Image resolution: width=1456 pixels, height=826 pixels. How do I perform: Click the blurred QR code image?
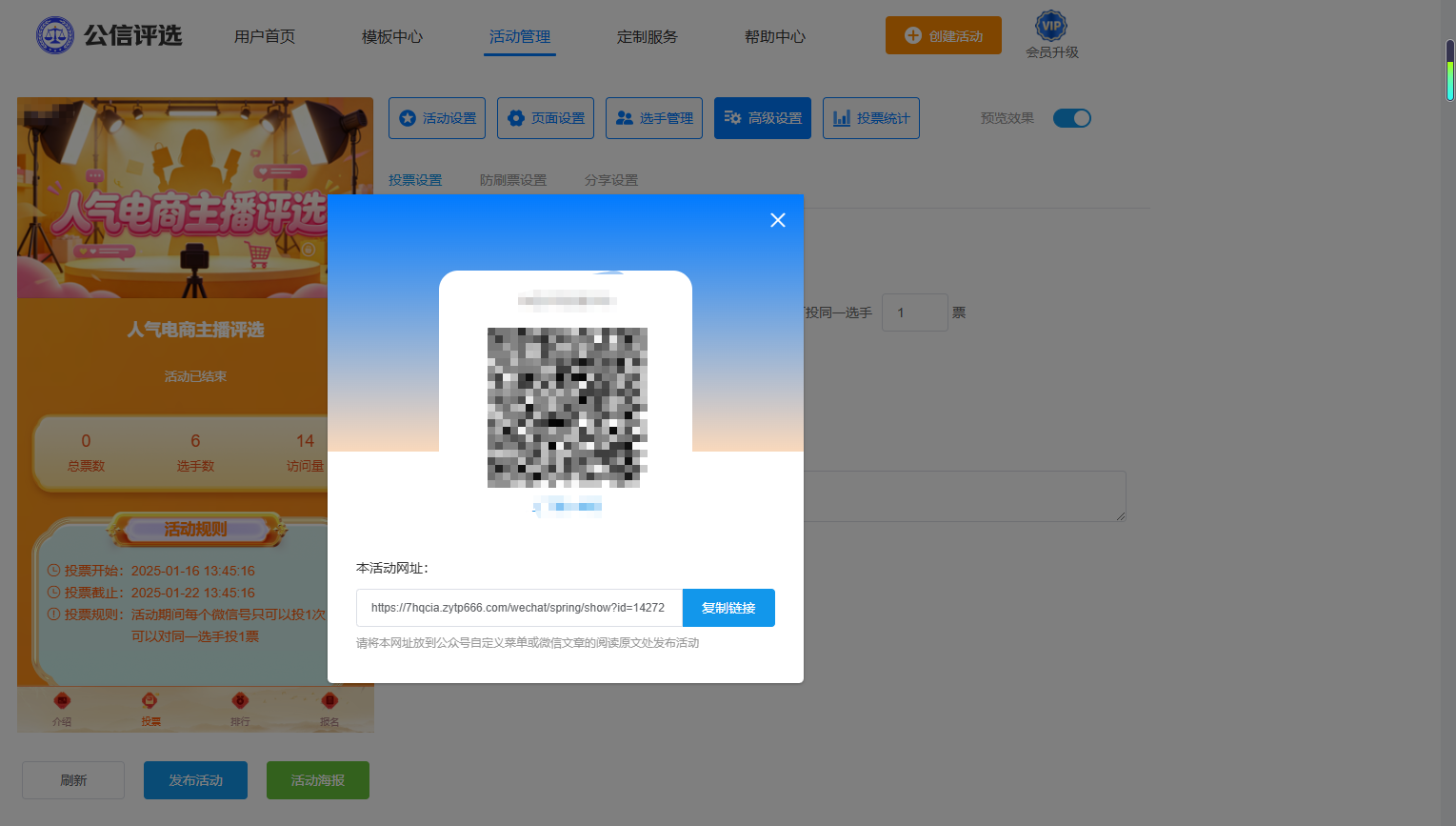568,408
